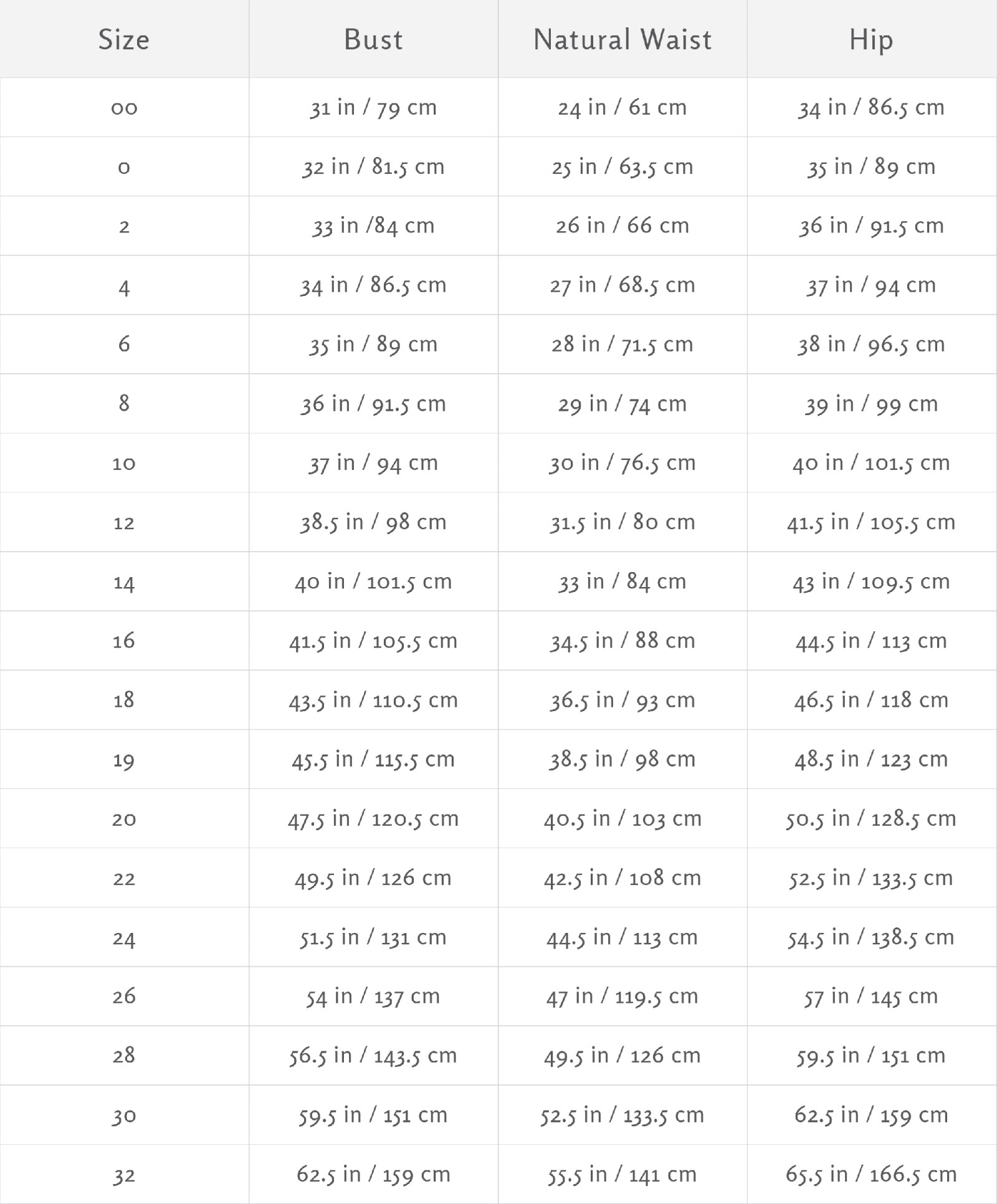Click waist cell 34.5 in / 88 cm
The width and height of the screenshot is (997, 1204).
(x=623, y=640)
